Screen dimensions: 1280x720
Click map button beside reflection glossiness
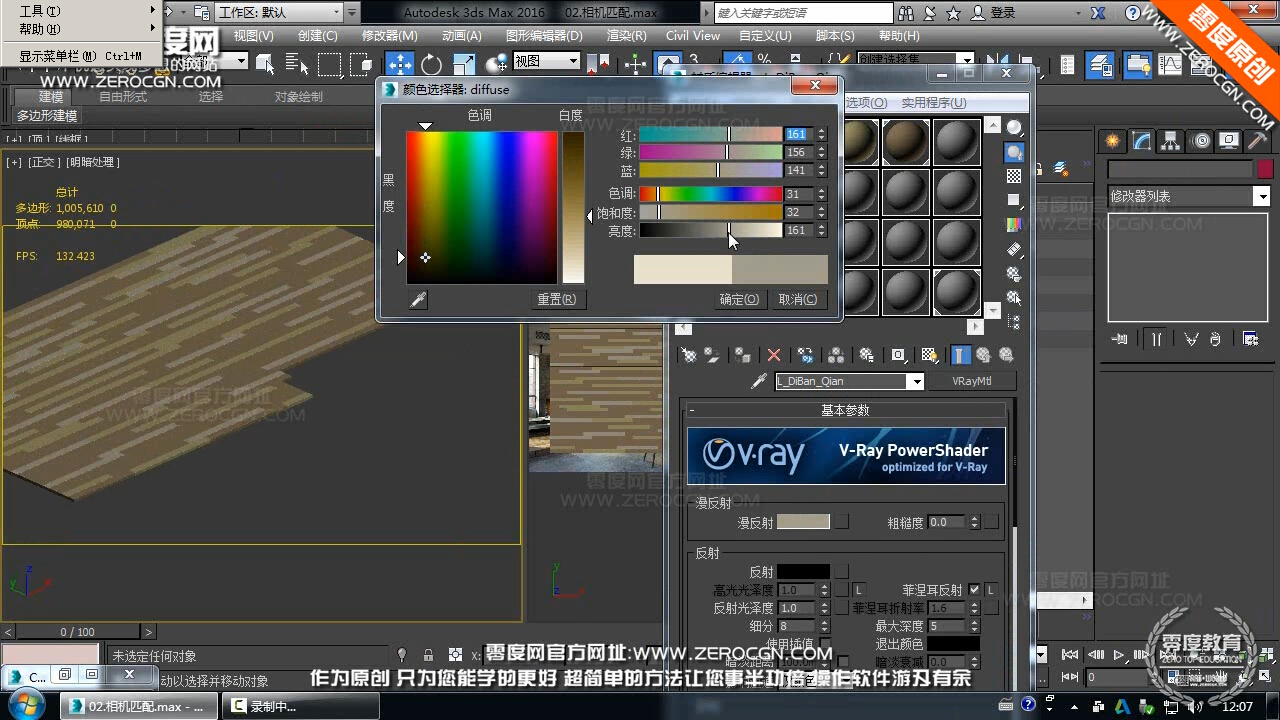[x=842, y=608]
